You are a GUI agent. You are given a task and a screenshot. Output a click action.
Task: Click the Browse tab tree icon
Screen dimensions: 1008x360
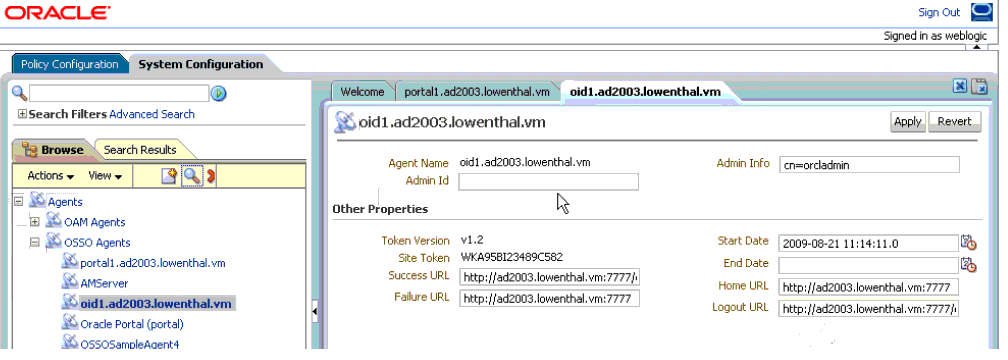30,150
